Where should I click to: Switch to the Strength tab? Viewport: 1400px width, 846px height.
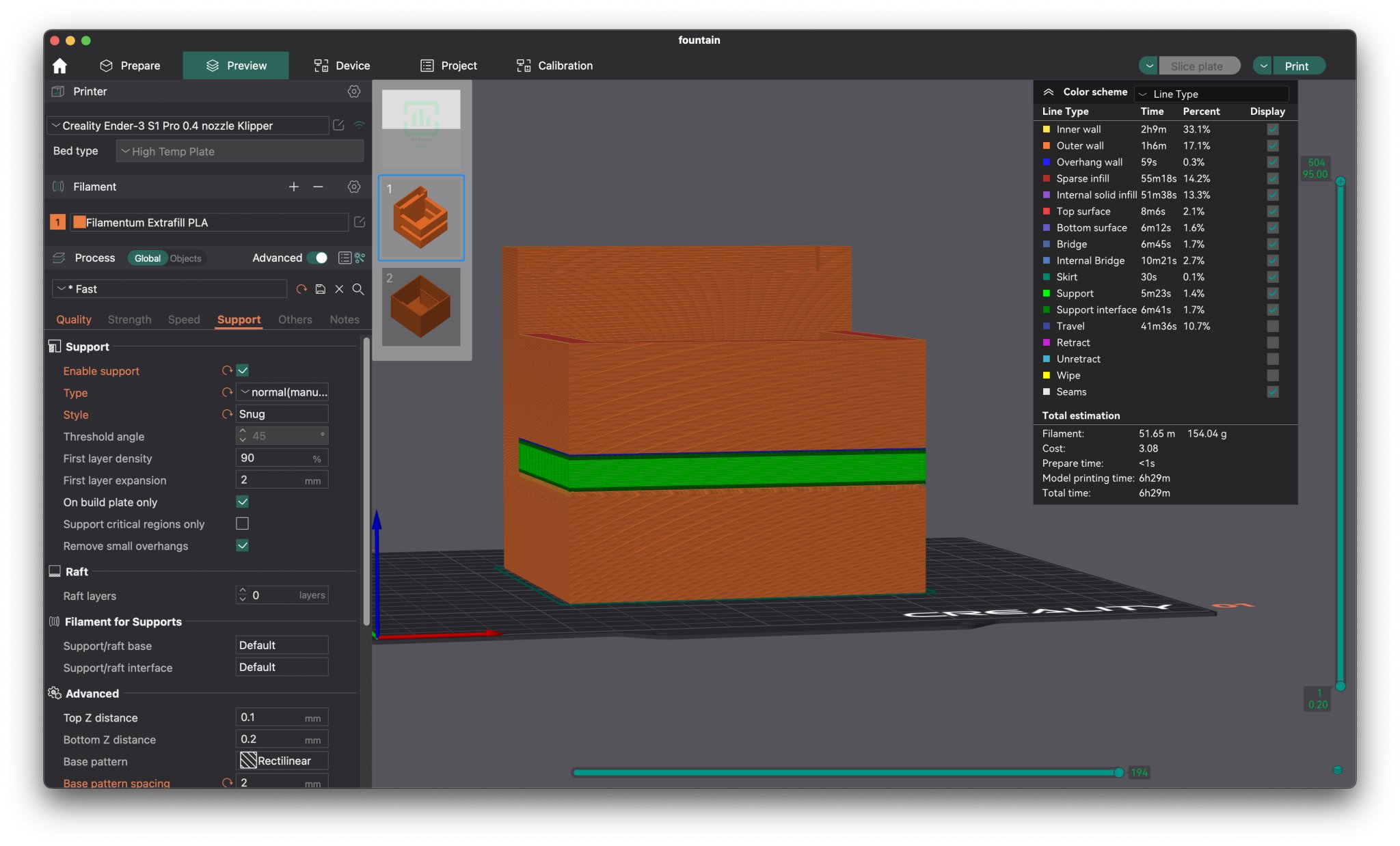(x=129, y=319)
